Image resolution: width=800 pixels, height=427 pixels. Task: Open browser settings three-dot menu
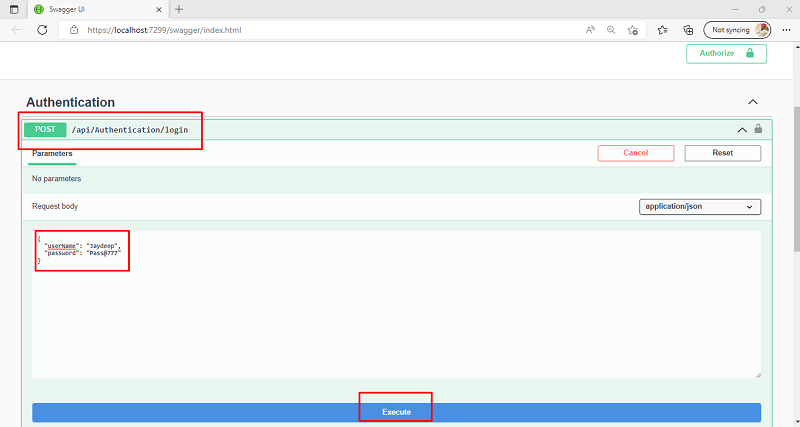(x=785, y=30)
